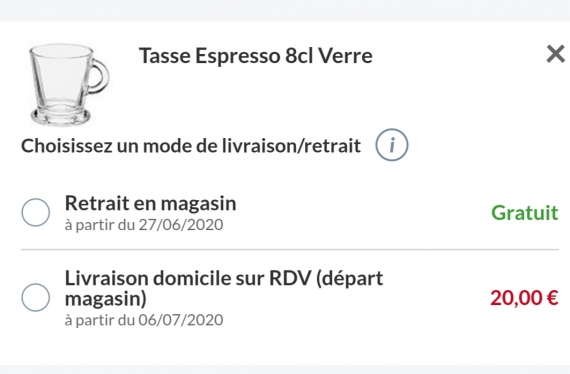Click the 'à partir du 27/06/2020' date
Viewport: 570px width, 374px height.
(144, 225)
